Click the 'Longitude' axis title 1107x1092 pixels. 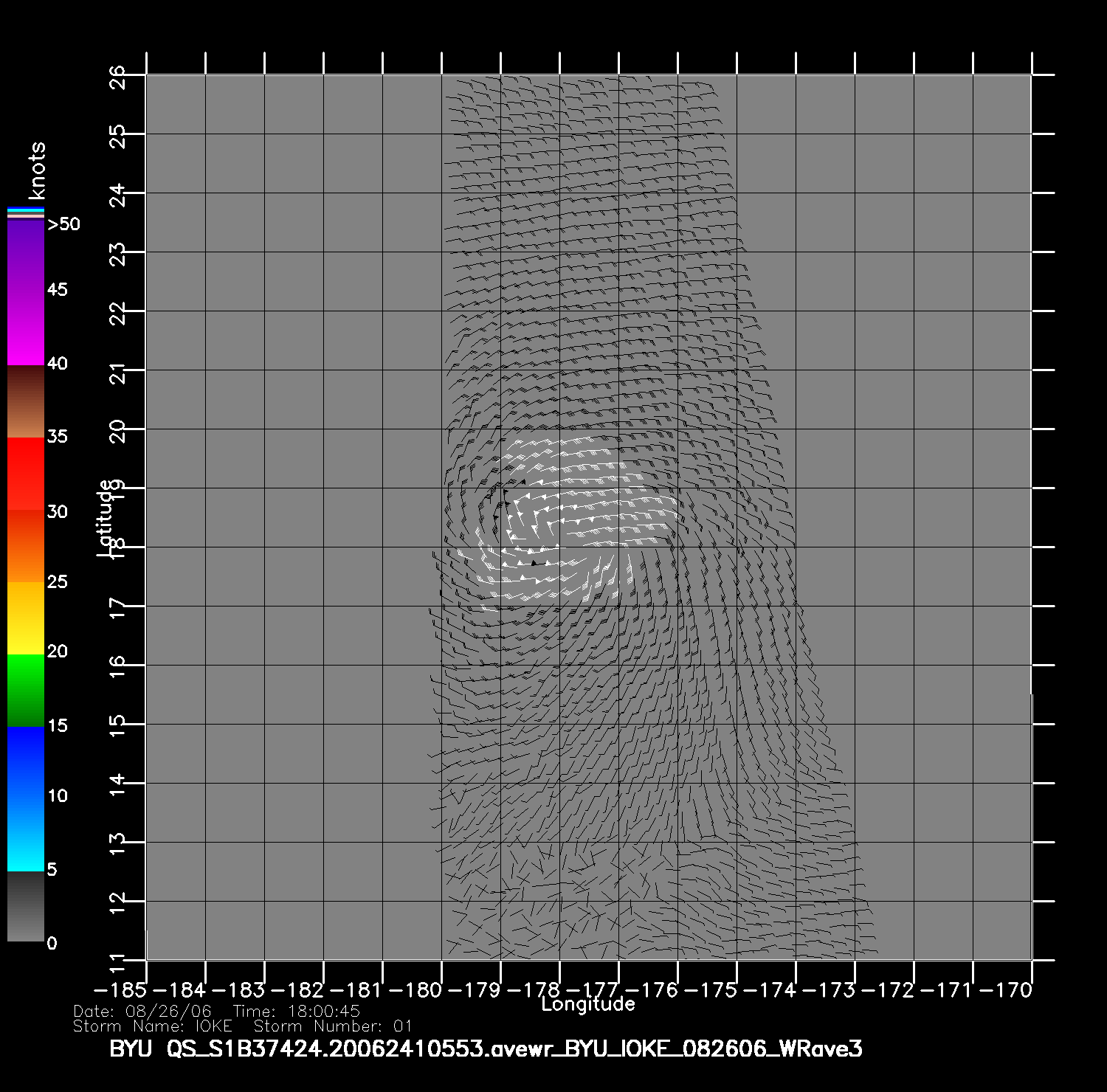[x=588, y=1004]
